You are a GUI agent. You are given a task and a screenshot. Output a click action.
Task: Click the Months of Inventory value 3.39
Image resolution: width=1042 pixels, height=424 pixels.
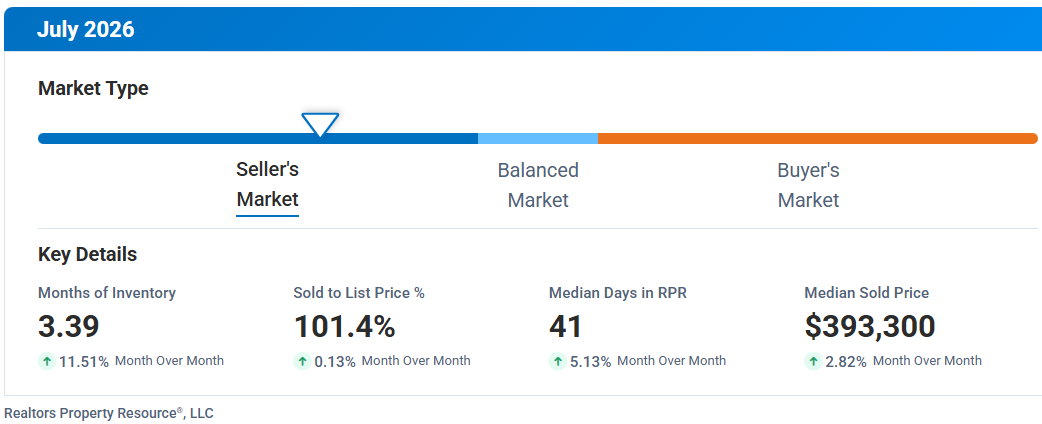[x=69, y=326]
